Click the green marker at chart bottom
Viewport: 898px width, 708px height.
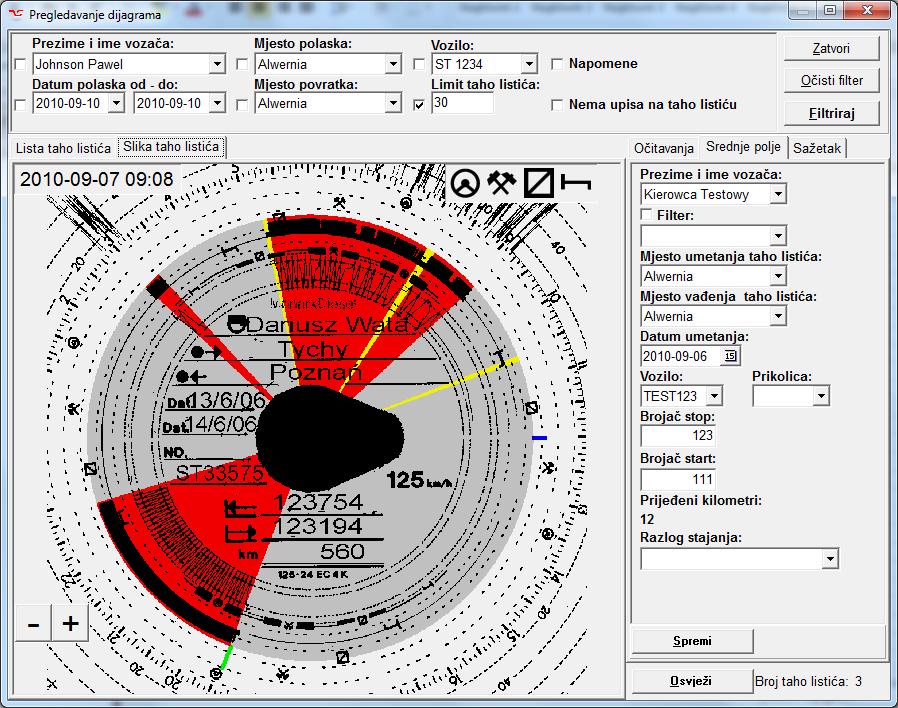click(x=226, y=656)
